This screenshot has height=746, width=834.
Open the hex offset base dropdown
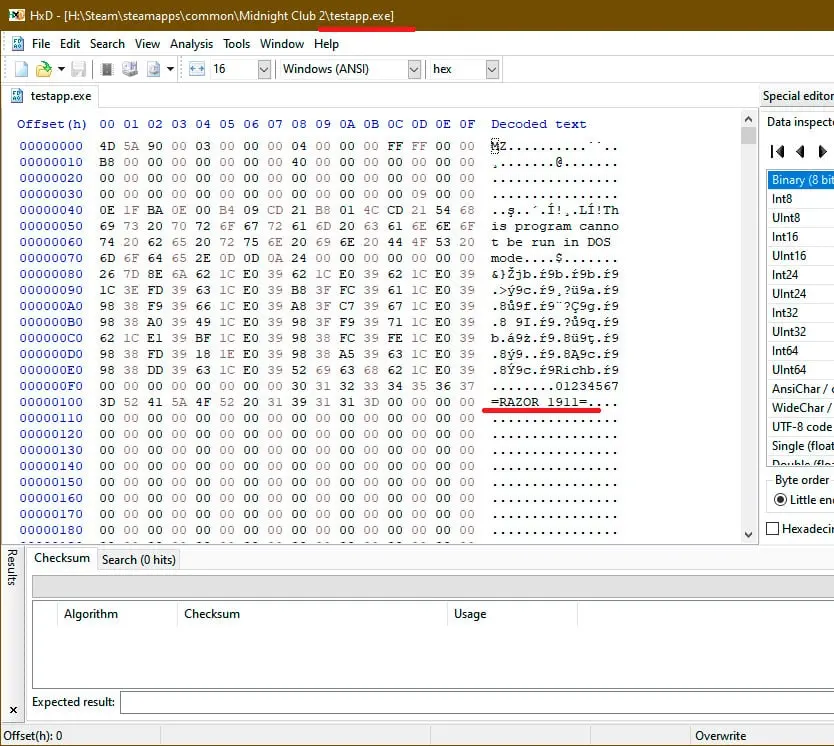pos(492,69)
